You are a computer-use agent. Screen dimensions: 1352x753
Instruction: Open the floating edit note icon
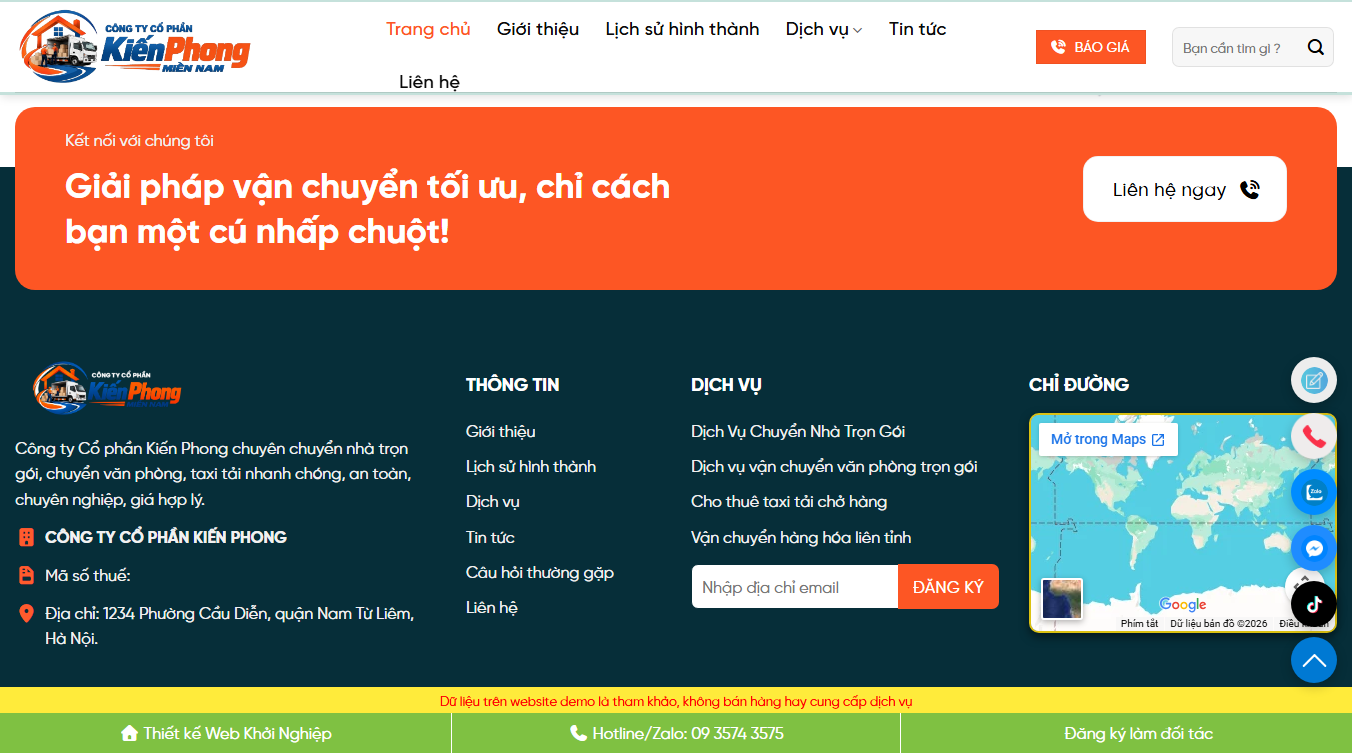click(1314, 380)
